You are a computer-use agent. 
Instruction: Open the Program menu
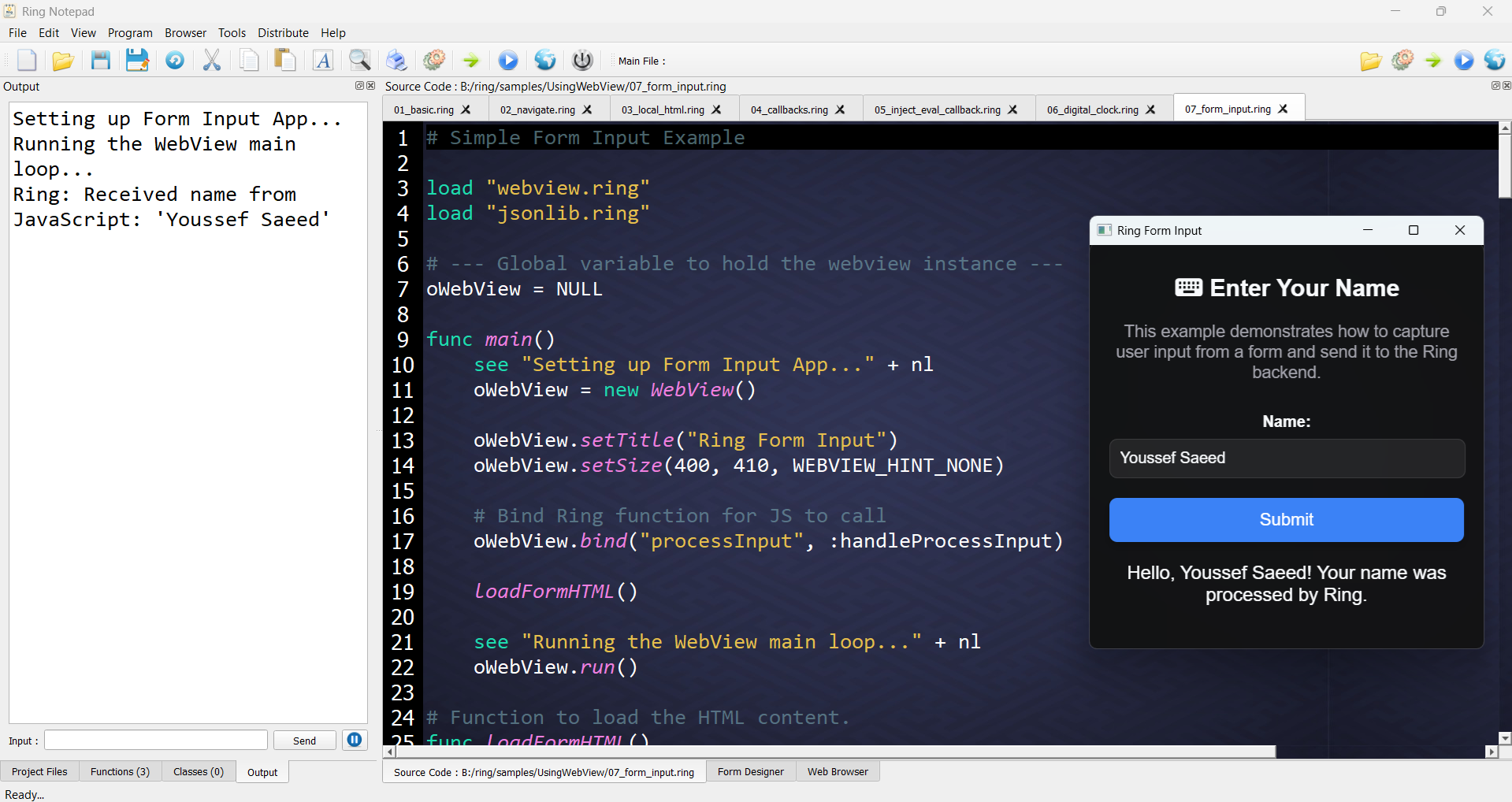[130, 32]
